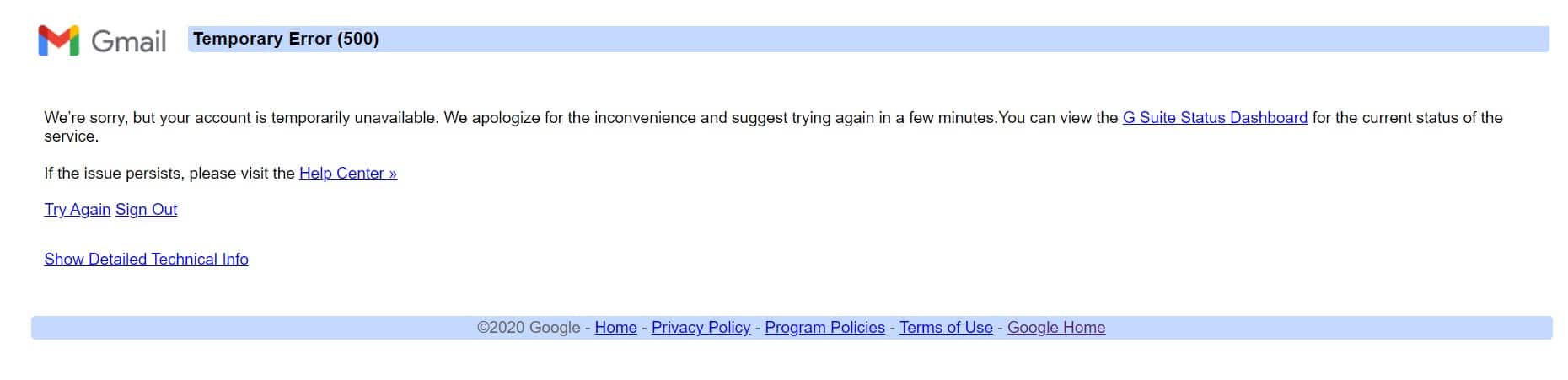Open the Google Home footer link
This screenshot has height=380, width=1568.
click(x=1056, y=328)
